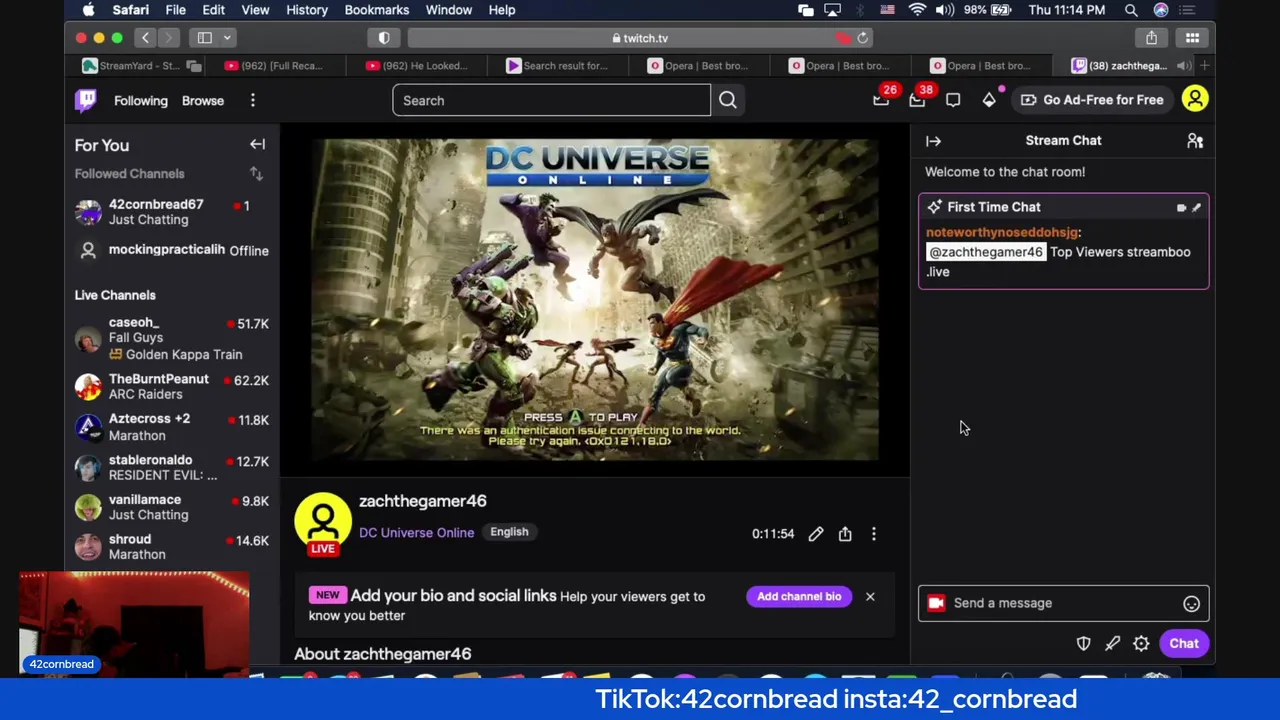Click Add channel bio button
The image size is (1280, 720).
tap(799, 597)
